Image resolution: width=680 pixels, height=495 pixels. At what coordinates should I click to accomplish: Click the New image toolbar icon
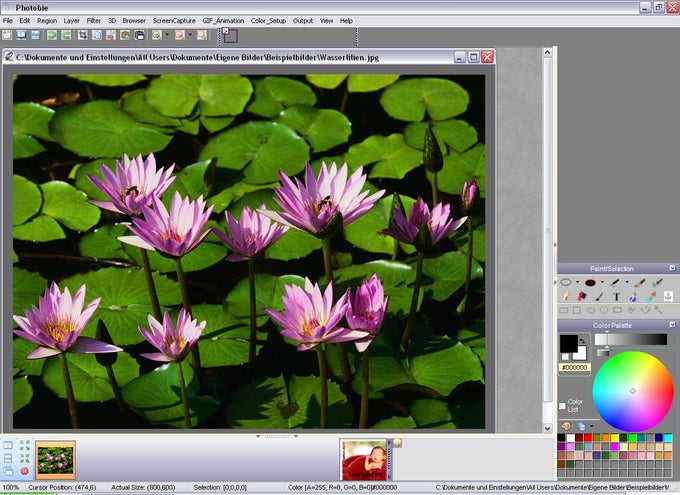pyautogui.click(x=7, y=35)
